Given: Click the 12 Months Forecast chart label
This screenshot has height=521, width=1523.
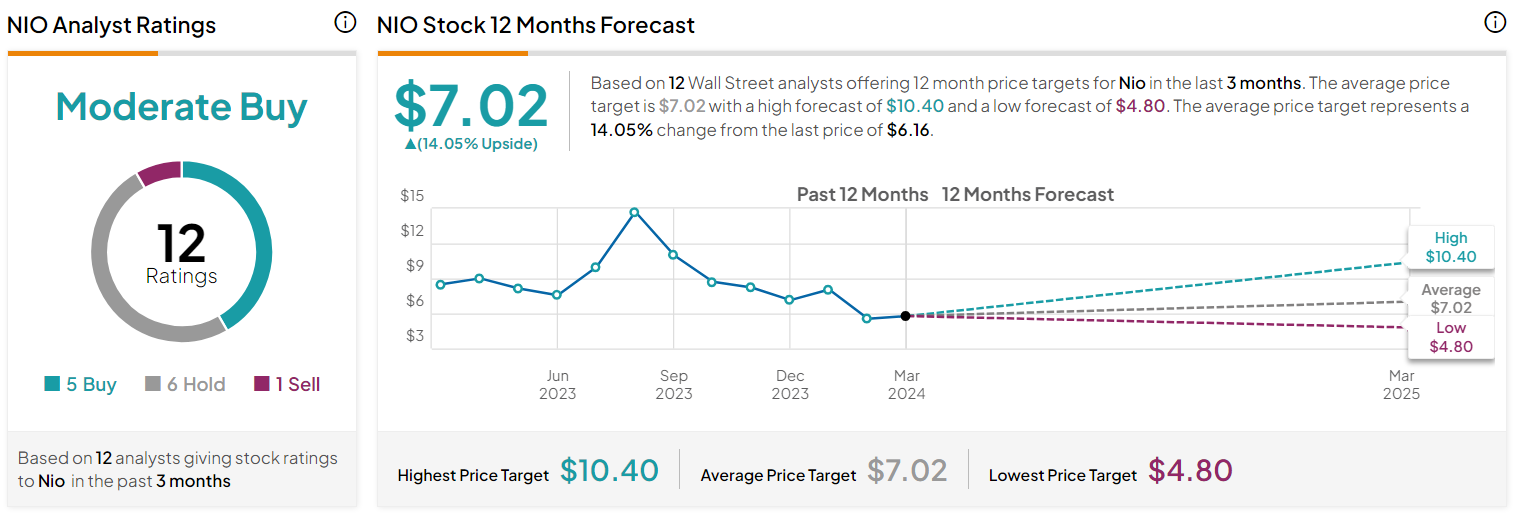Looking at the screenshot, I should 1028,194.
